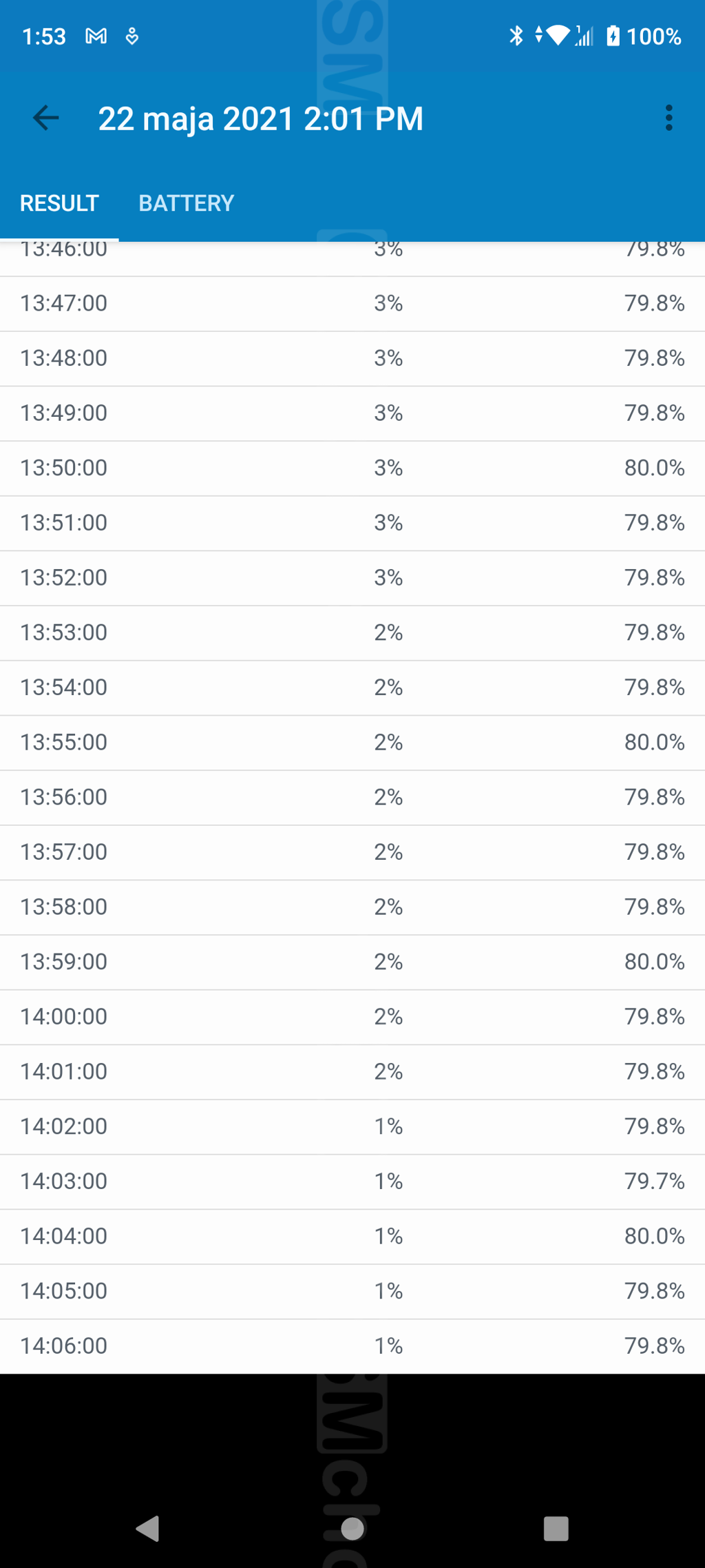Open the three-dot overflow menu
Viewport: 705px width, 1568px height.
[x=669, y=118]
